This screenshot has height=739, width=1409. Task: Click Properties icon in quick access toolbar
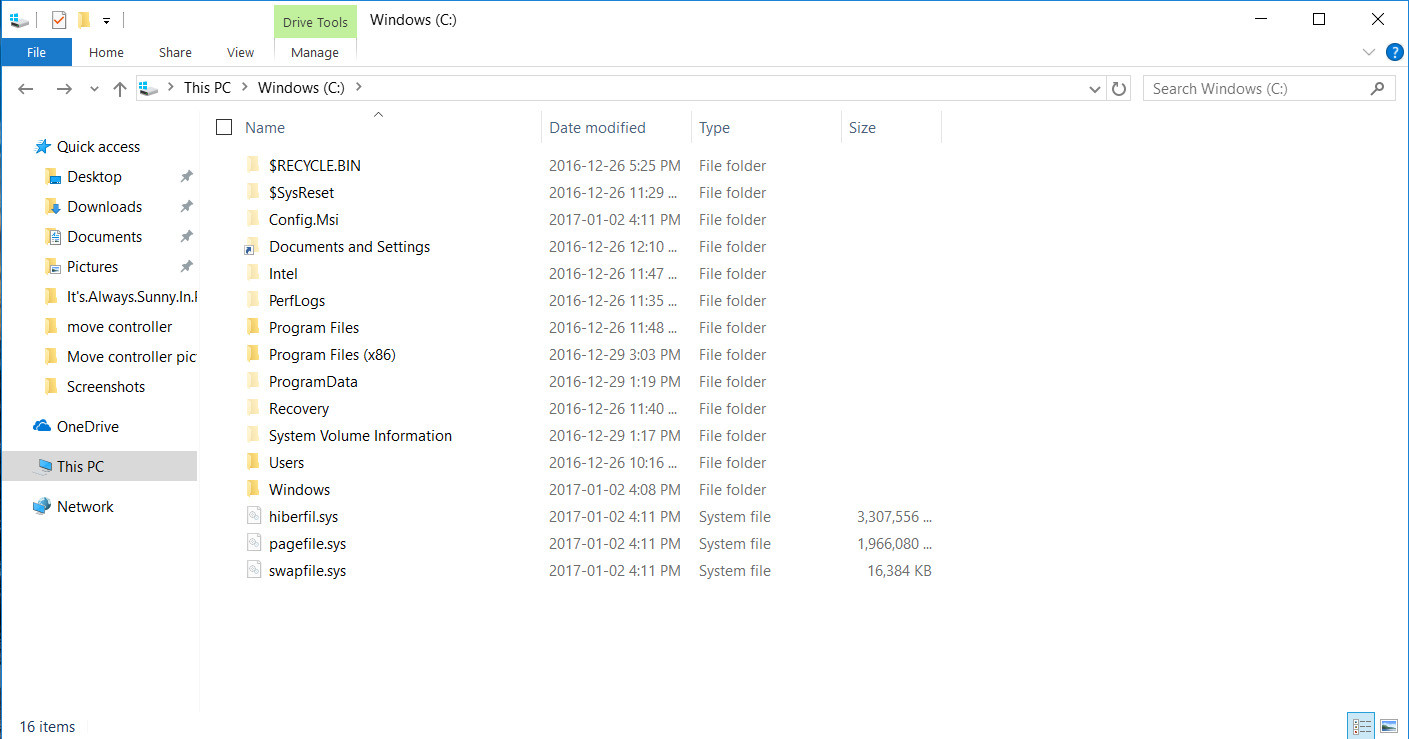click(59, 20)
